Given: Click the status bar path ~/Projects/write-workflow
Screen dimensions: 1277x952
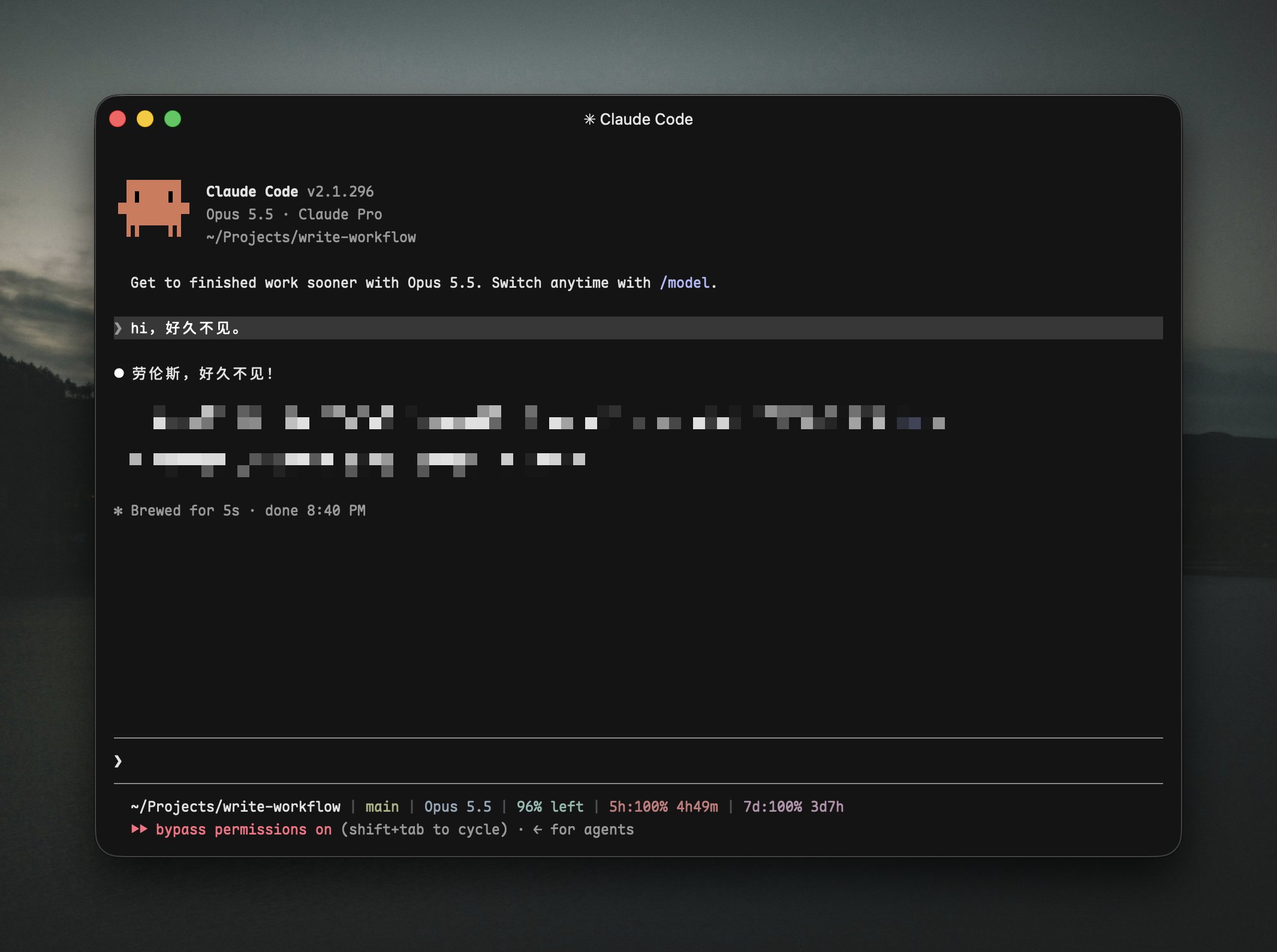Looking at the screenshot, I should pyautogui.click(x=236, y=807).
